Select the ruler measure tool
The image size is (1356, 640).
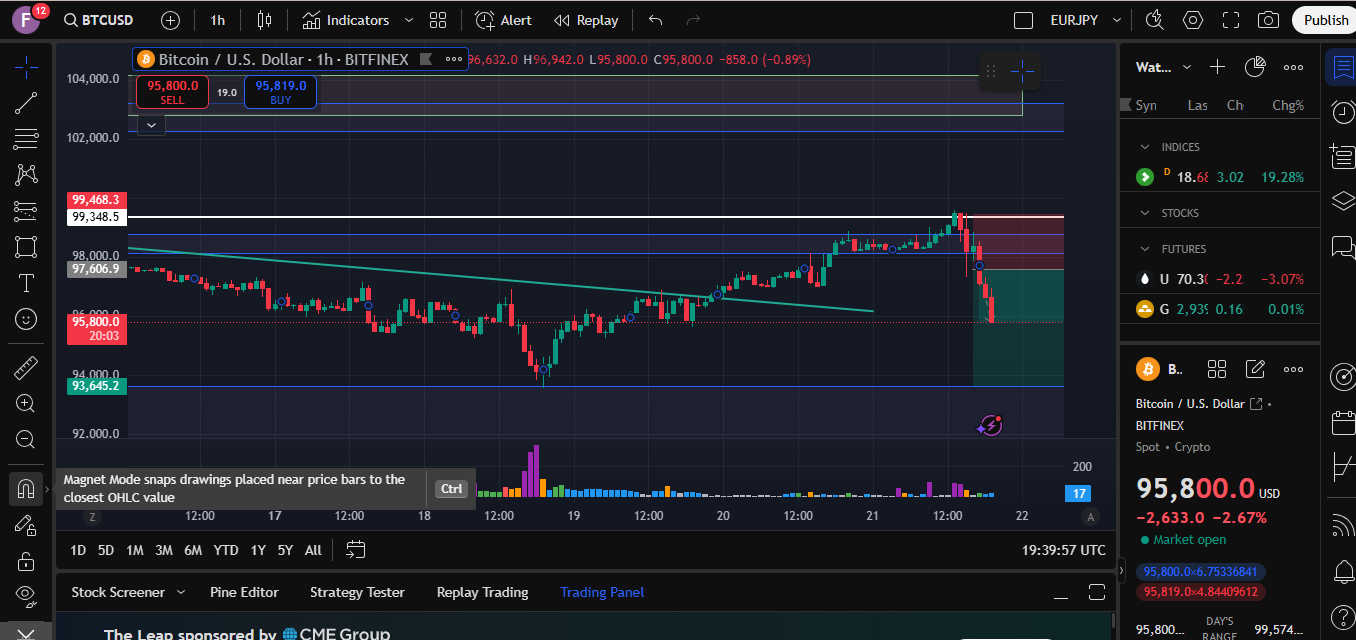(x=26, y=368)
